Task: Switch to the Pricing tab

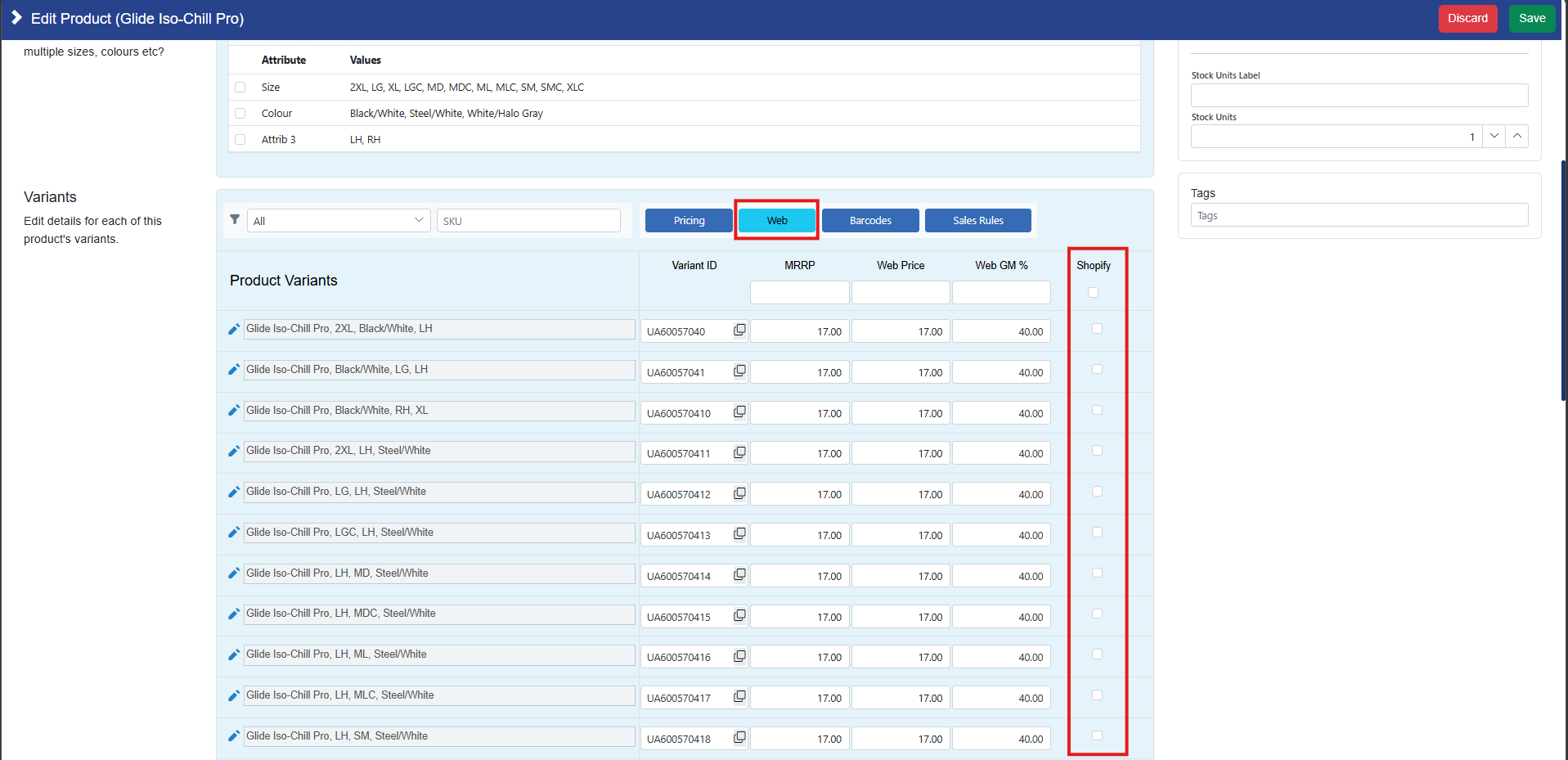Action: tap(689, 221)
